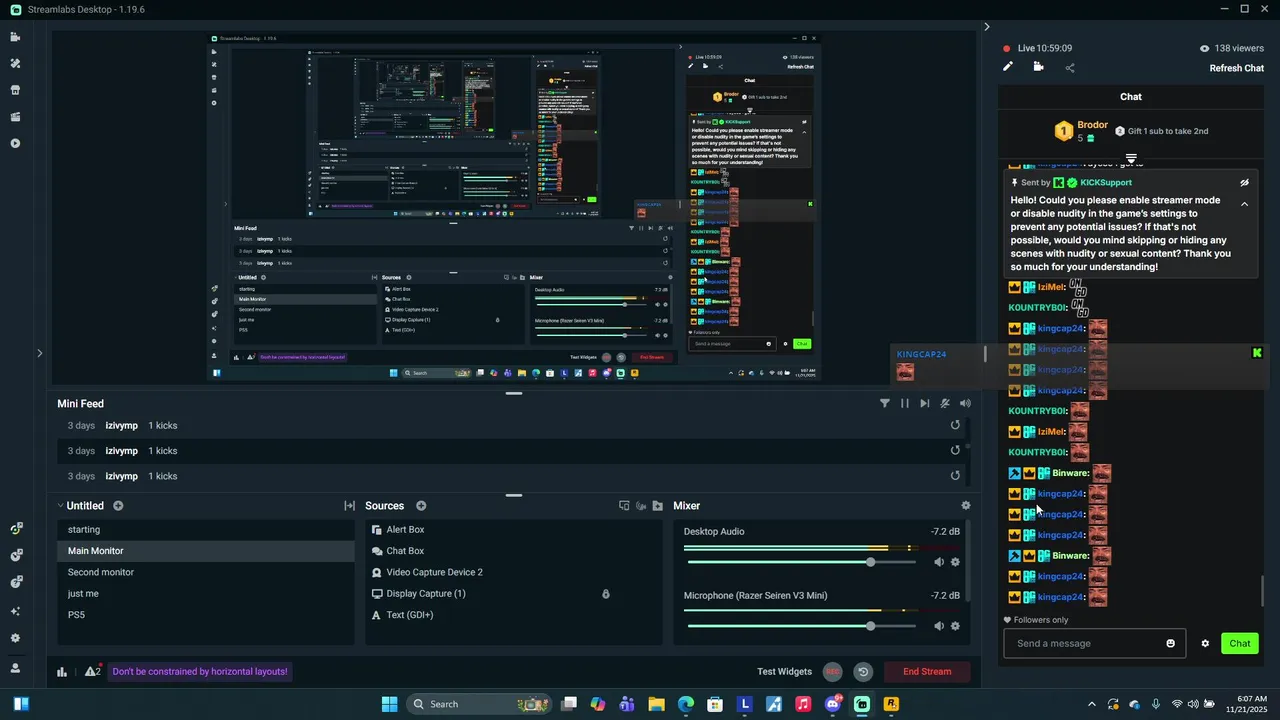Add a new scene with plus icon
This screenshot has height=720, width=1280.
pyautogui.click(x=118, y=506)
